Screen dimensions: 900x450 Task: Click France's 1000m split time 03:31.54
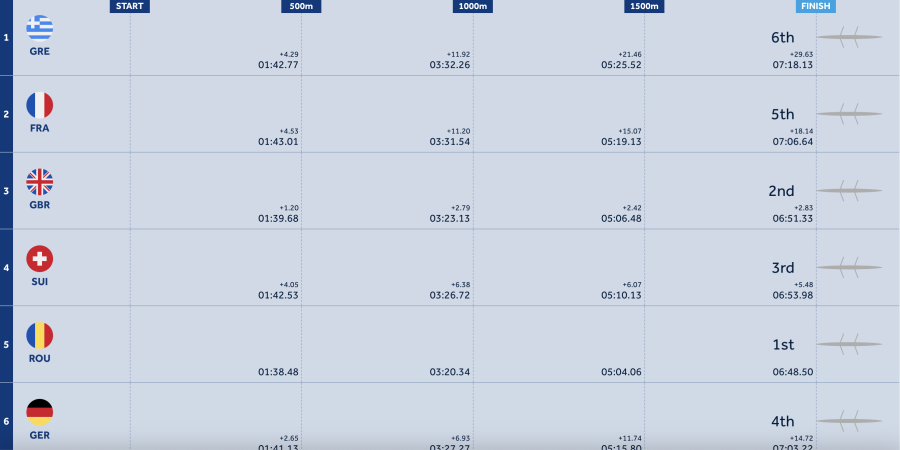pyautogui.click(x=450, y=142)
